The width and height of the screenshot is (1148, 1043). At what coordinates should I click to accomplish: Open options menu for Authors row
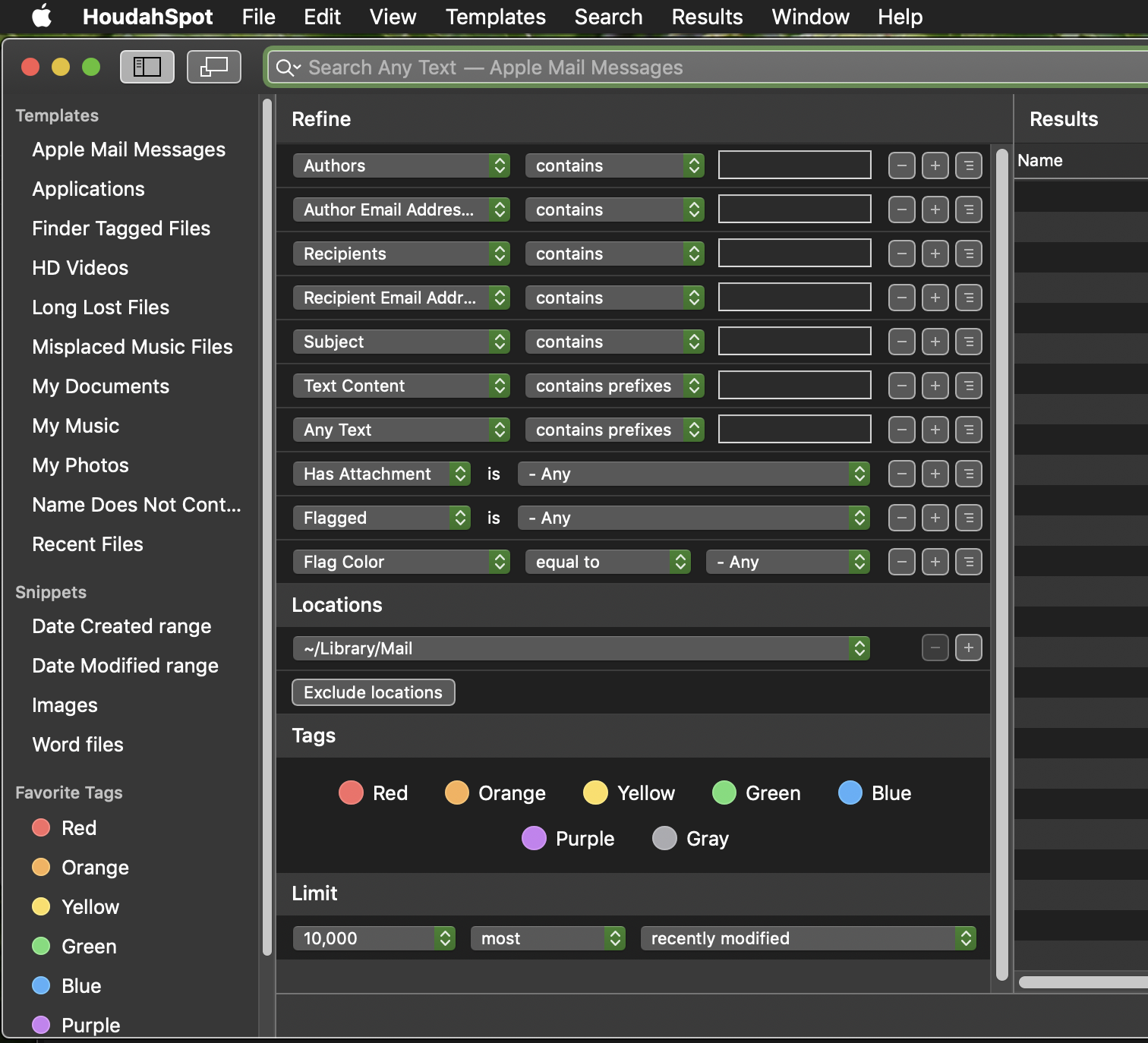click(969, 165)
